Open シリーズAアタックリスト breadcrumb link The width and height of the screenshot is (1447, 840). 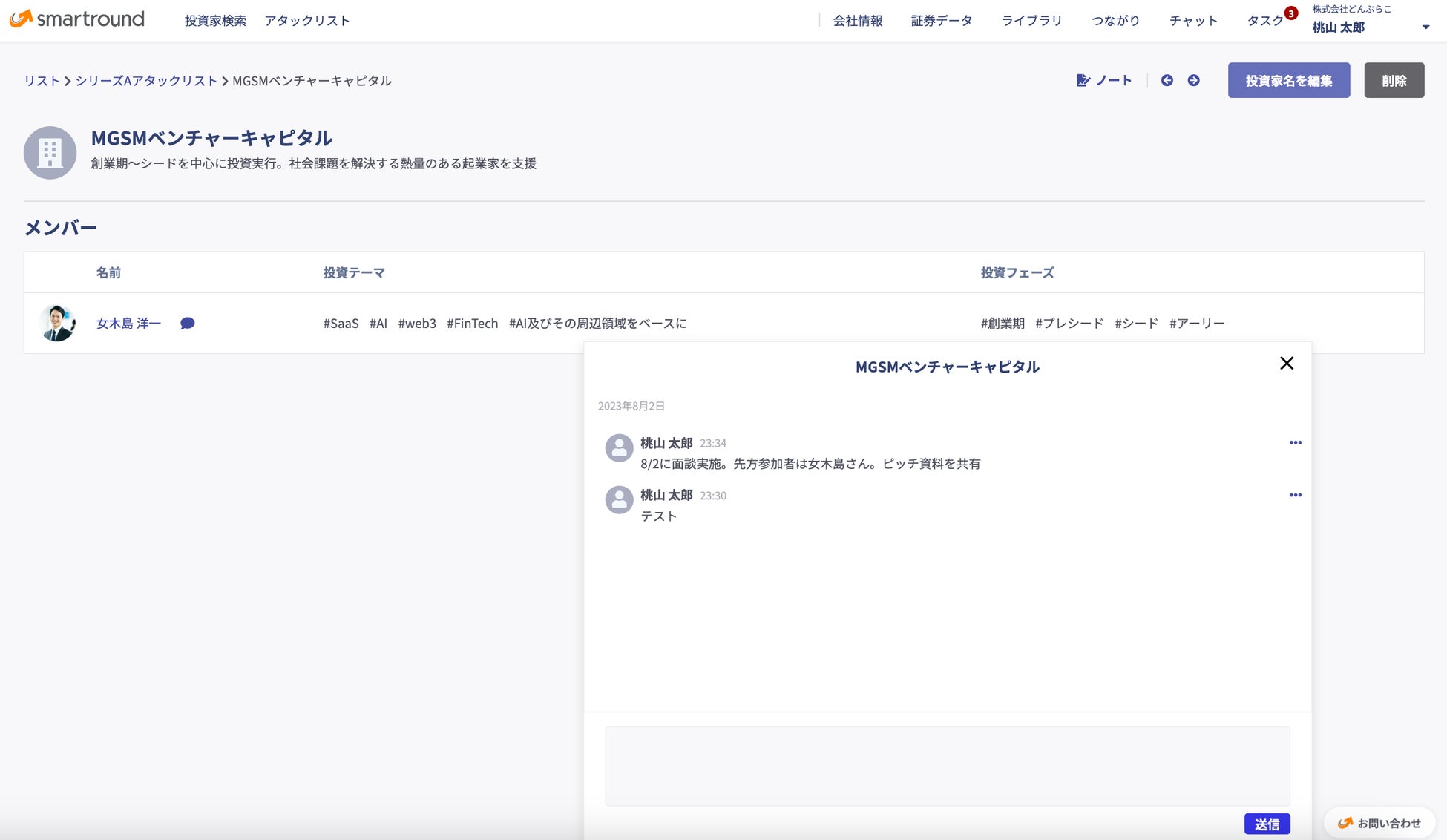pyautogui.click(x=146, y=81)
